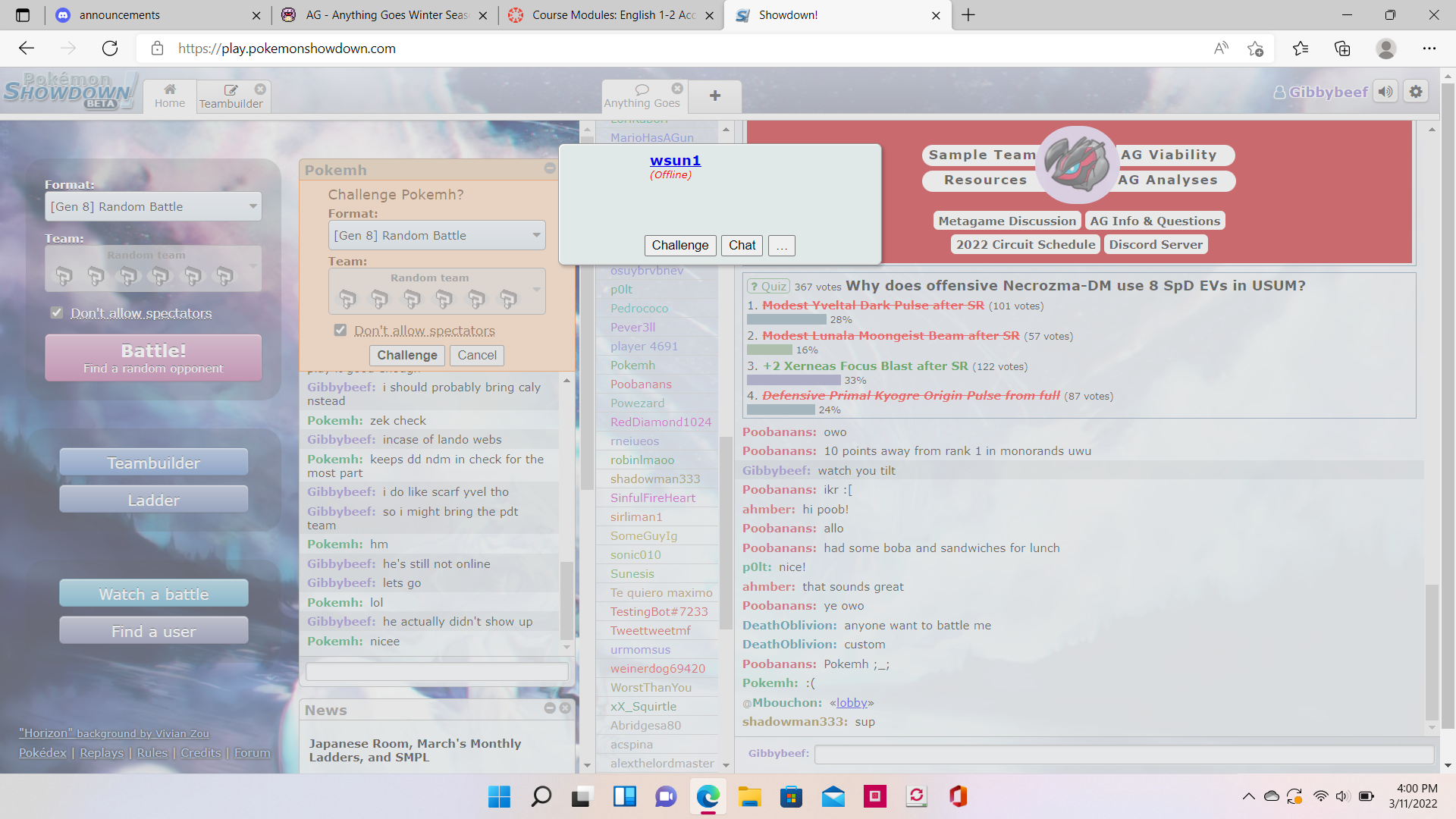Open Widgets on the taskbar
Viewport: 1456px width, 819px height.
(624, 796)
